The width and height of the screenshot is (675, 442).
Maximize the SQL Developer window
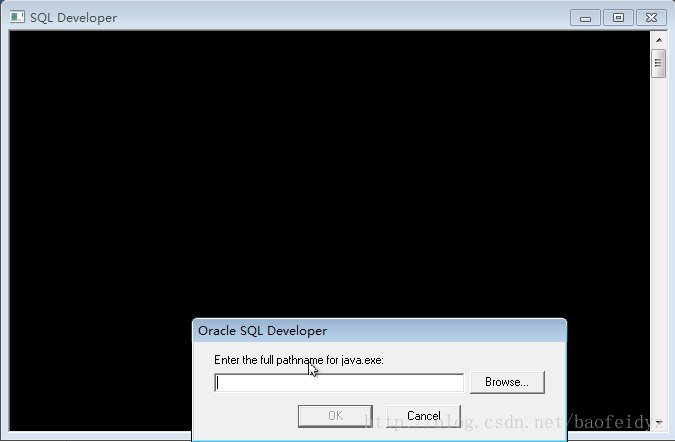pos(618,18)
